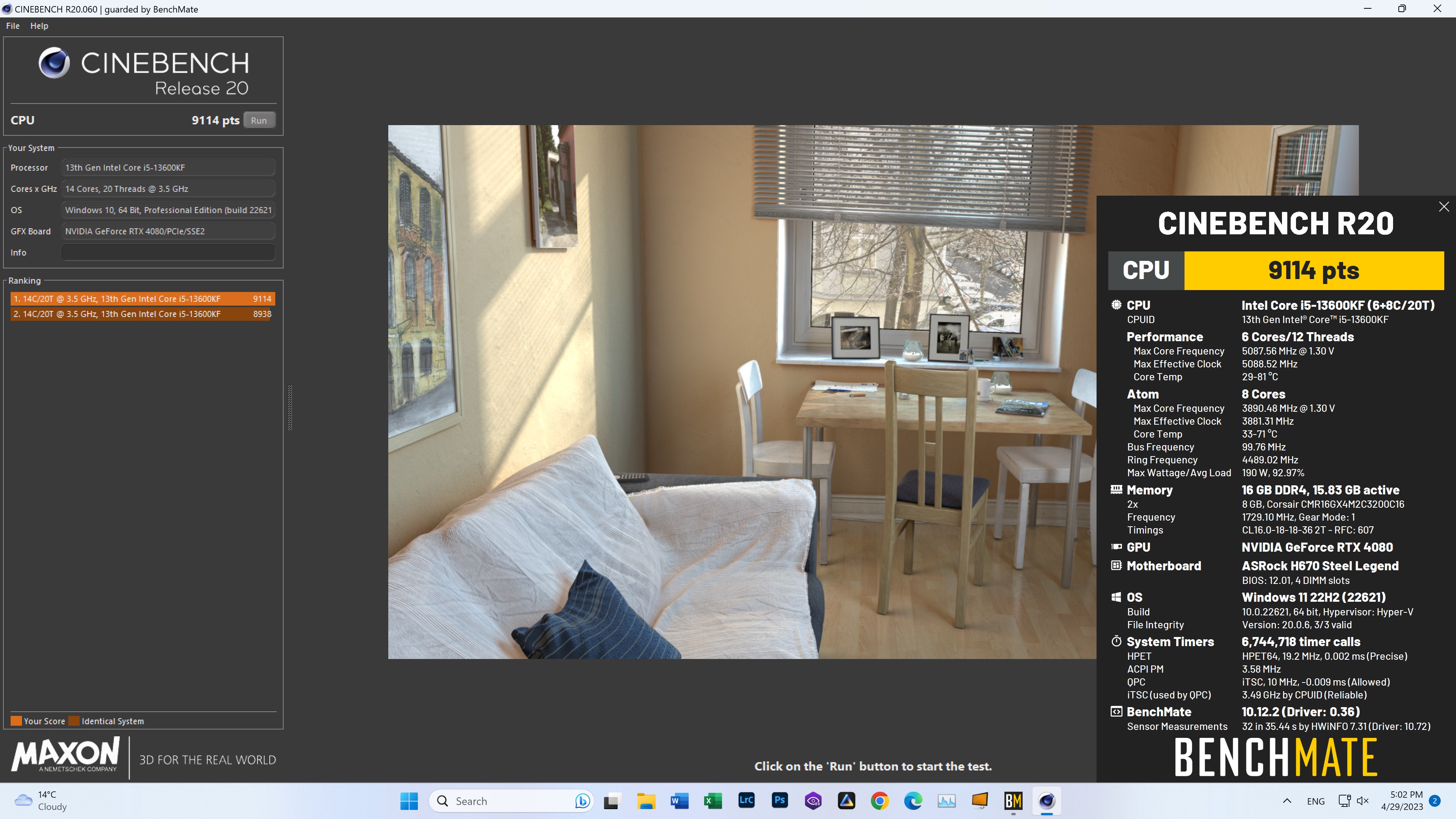
Task: Click the ENG language indicator
Action: click(x=1315, y=802)
